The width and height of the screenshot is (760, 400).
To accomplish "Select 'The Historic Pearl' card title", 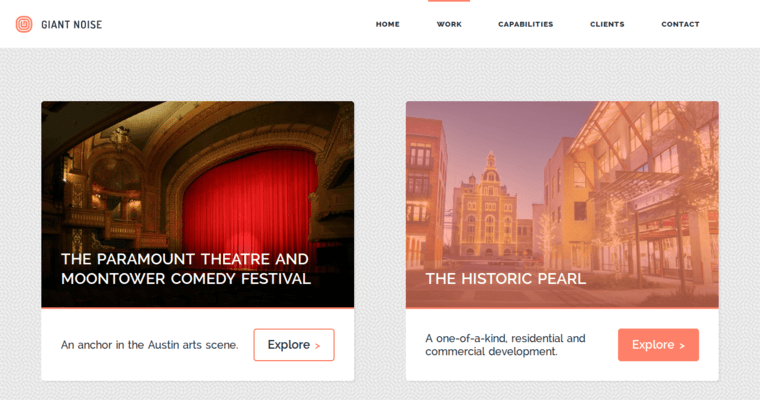I will (x=506, y=279).
